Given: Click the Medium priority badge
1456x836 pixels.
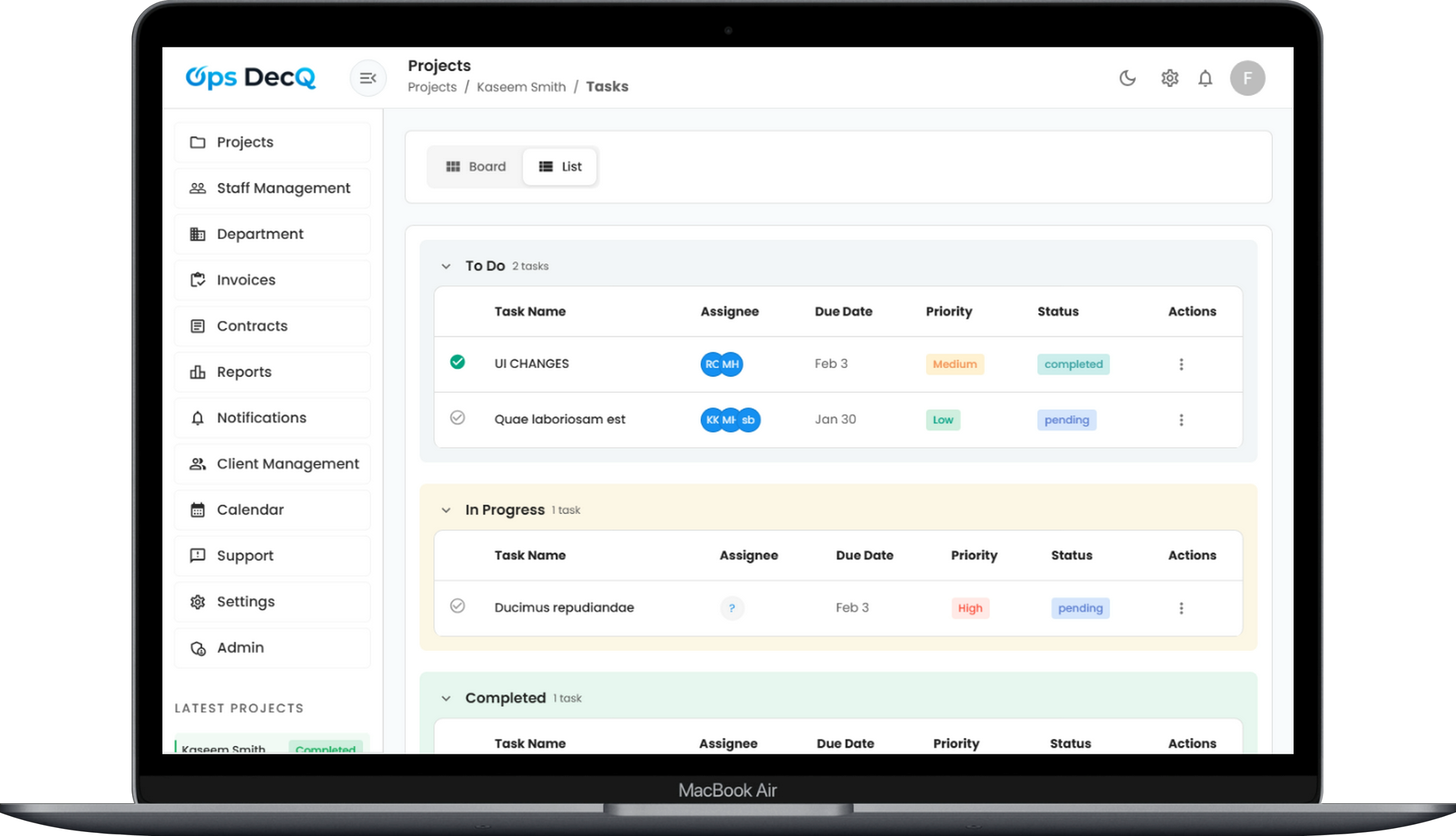Looking at the screenshot, I should [x=954, y=364].
